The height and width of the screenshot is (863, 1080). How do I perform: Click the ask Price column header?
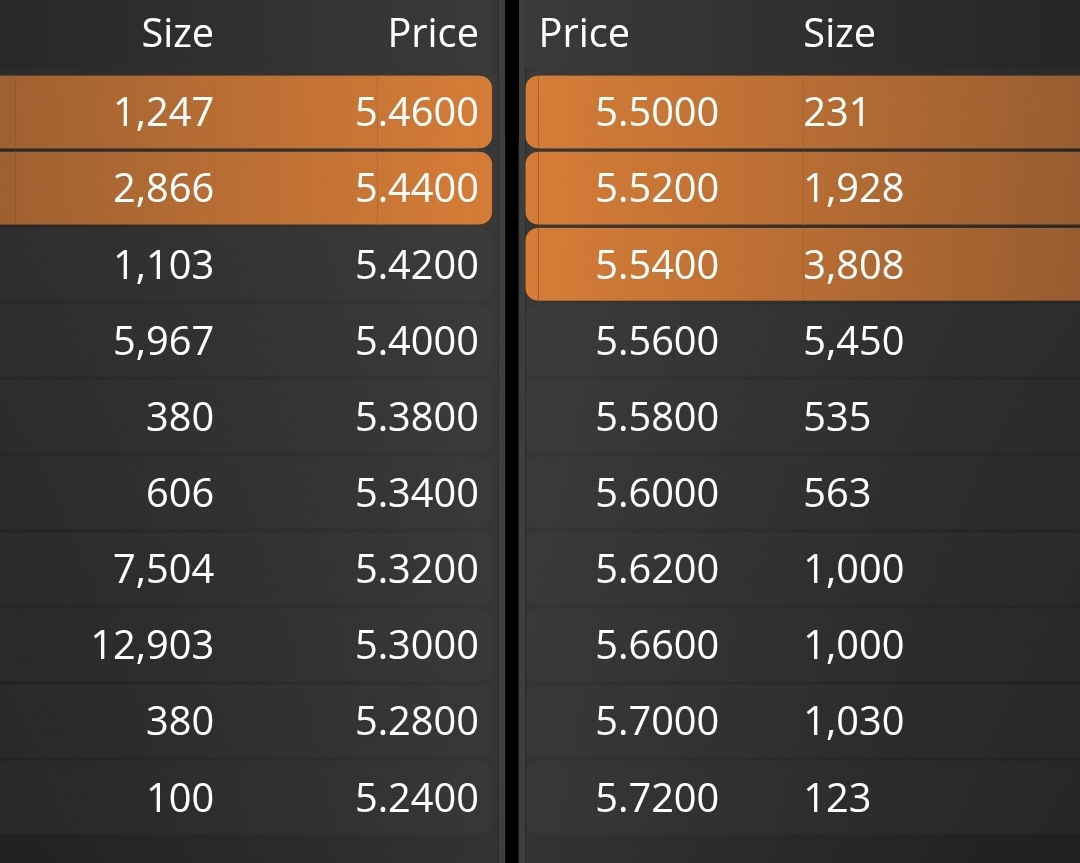tap(584, 33)
